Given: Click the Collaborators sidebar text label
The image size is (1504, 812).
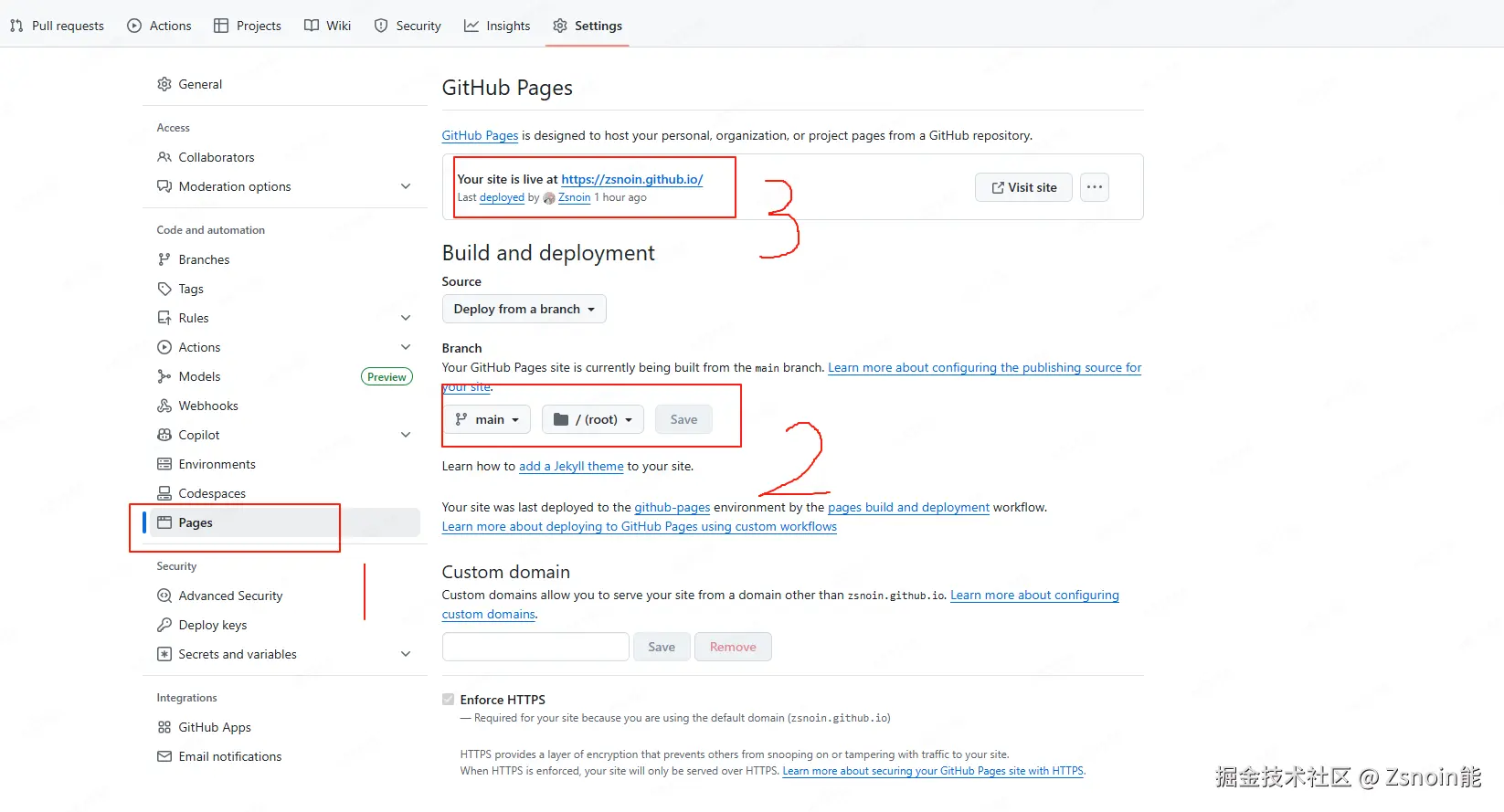Looking at the screenshot, I should [x=217, y=157].
